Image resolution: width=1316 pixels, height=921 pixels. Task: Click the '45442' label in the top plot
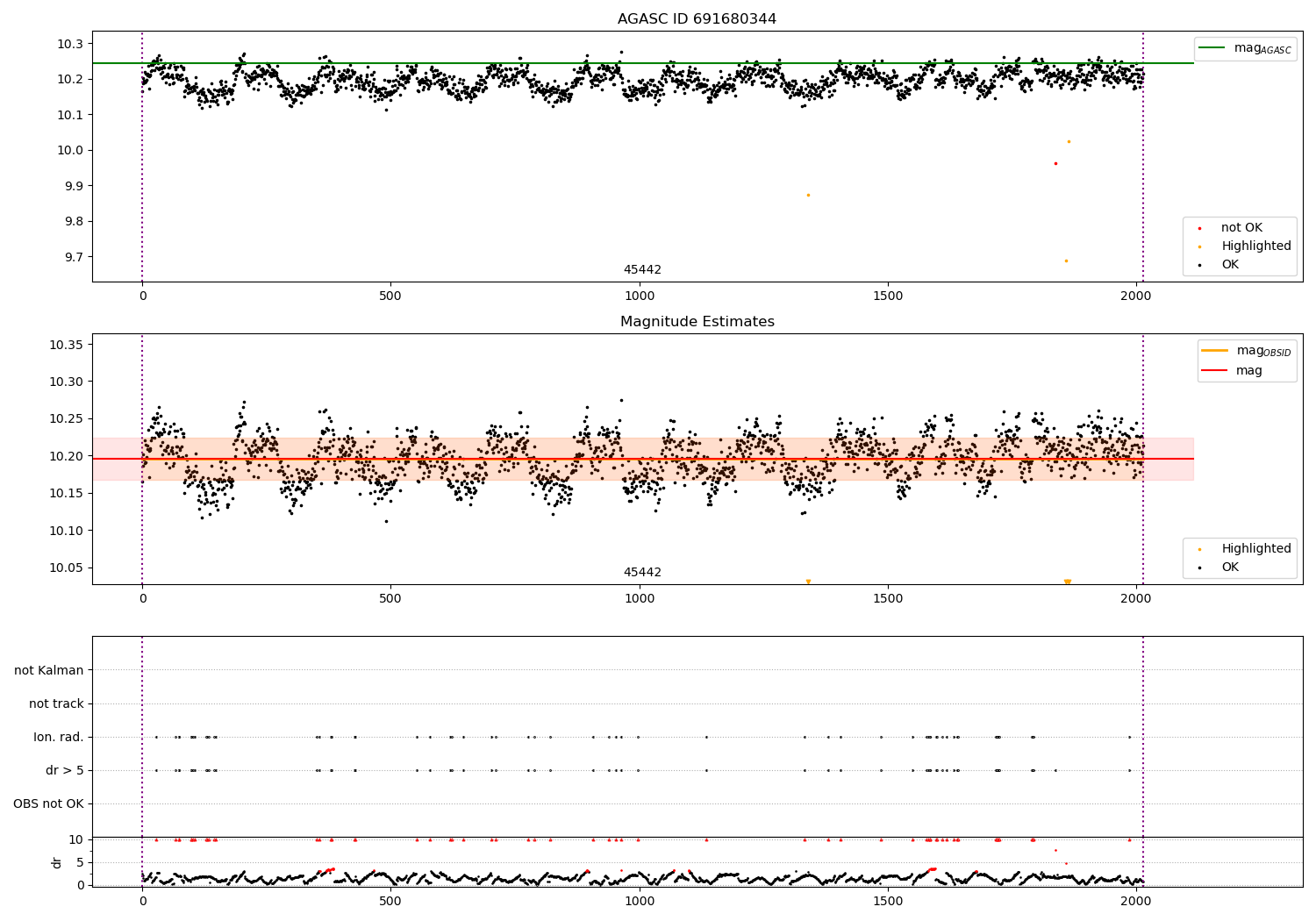[642, 270]
